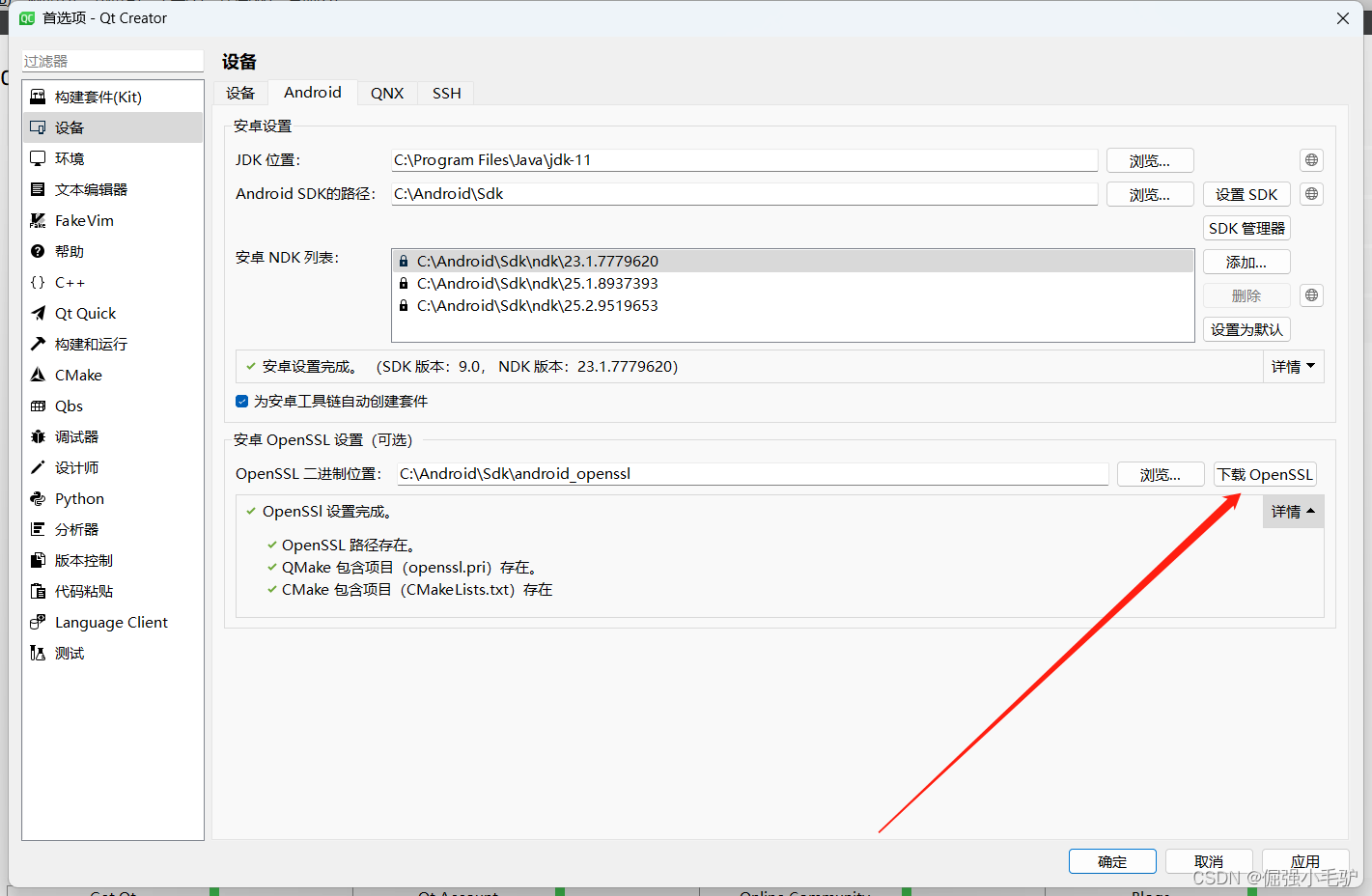
Task: Browse for the JDK location
Action: [x=1150, y=160]
